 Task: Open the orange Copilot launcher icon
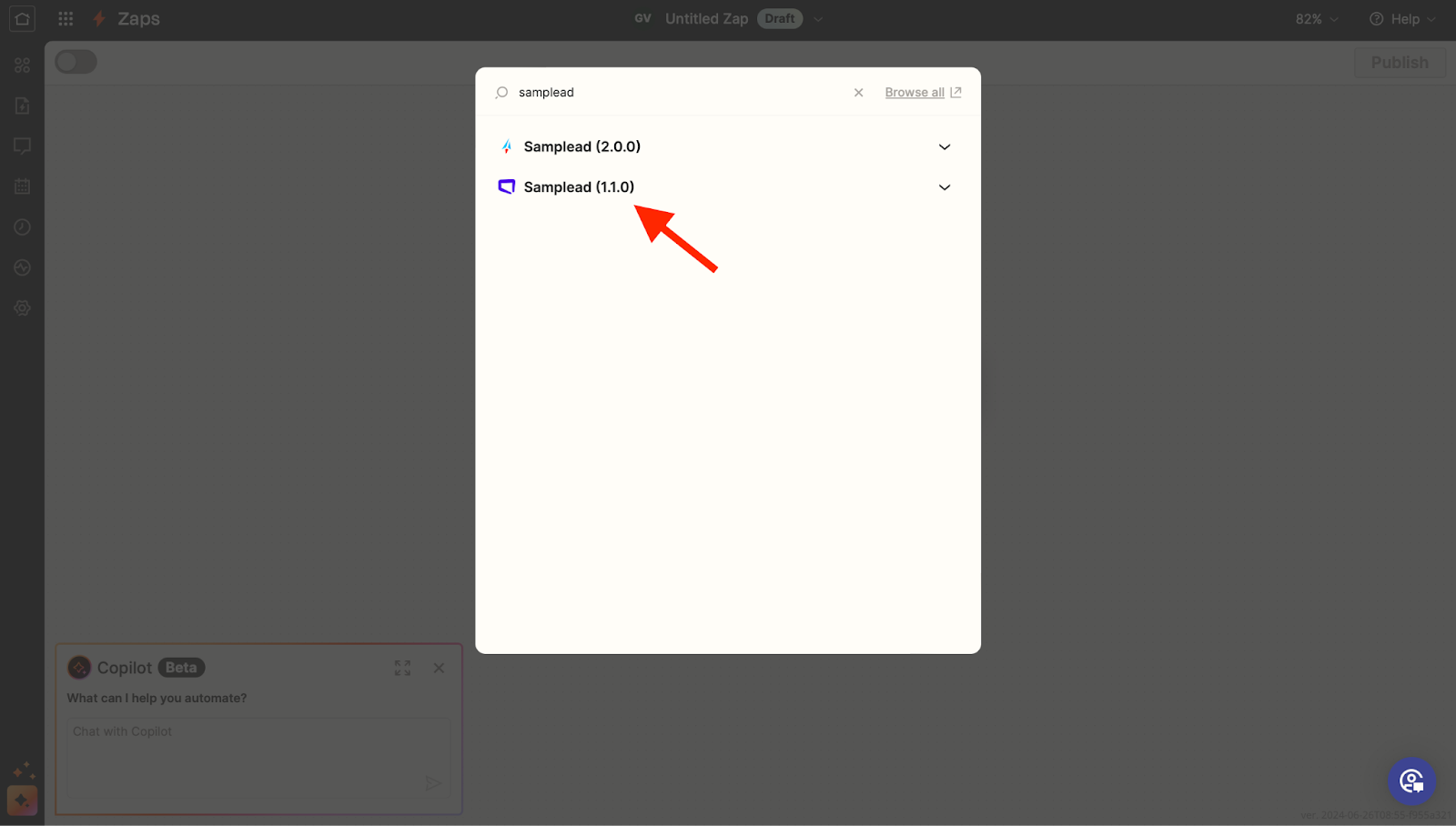(x=22, y=801)
